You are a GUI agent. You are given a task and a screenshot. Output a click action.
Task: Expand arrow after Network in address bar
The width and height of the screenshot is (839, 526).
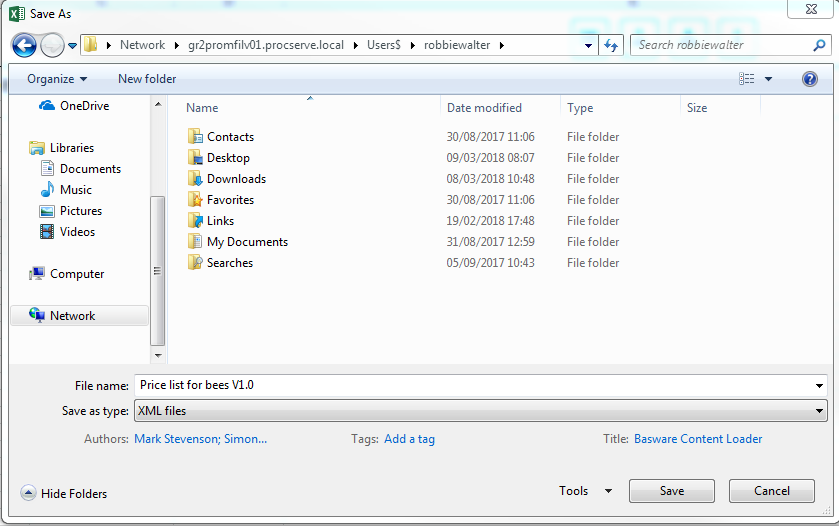(177, 45)
